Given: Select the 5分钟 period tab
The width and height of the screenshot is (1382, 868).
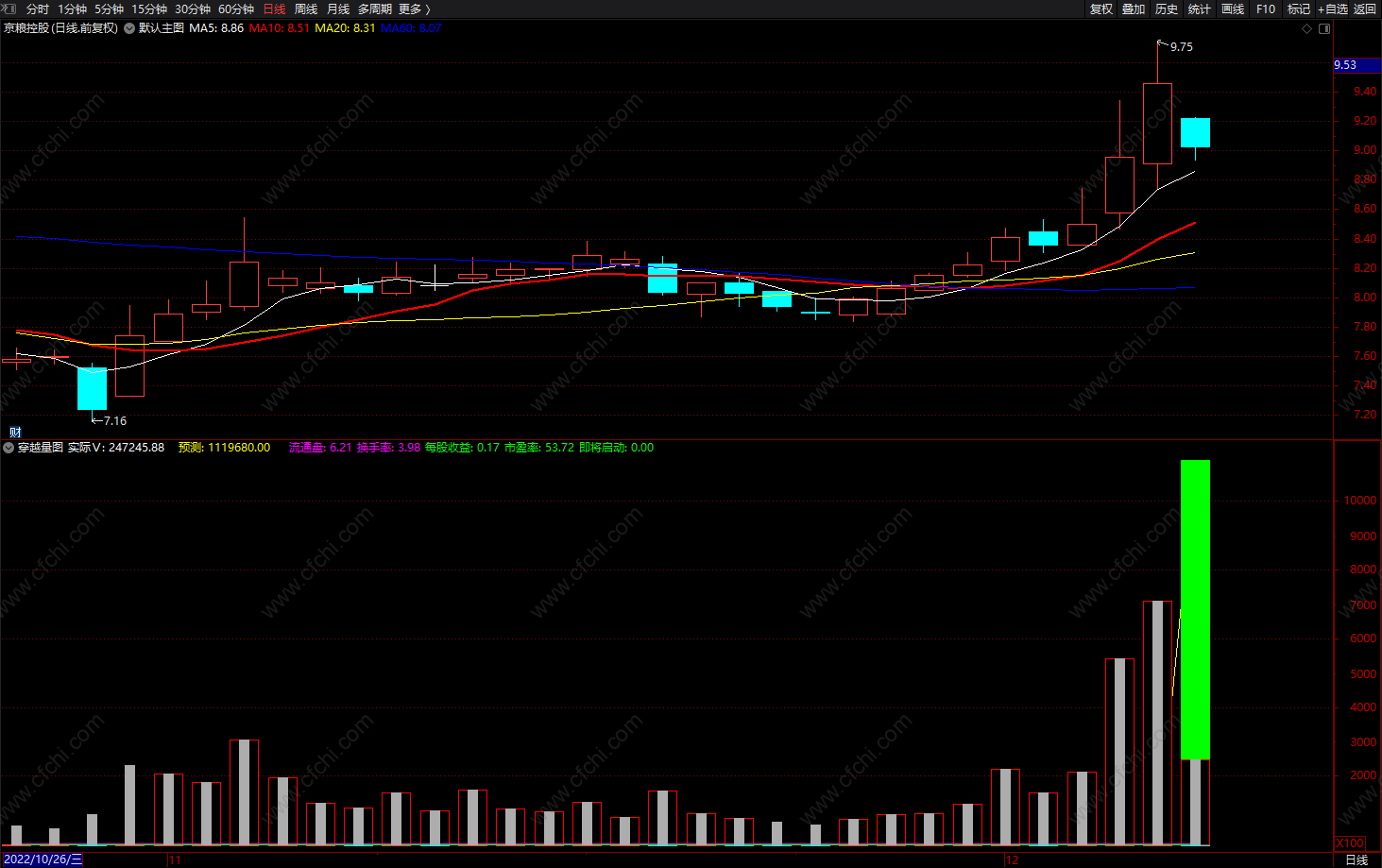Looking at the screenshot, I should tap(109, 9).
